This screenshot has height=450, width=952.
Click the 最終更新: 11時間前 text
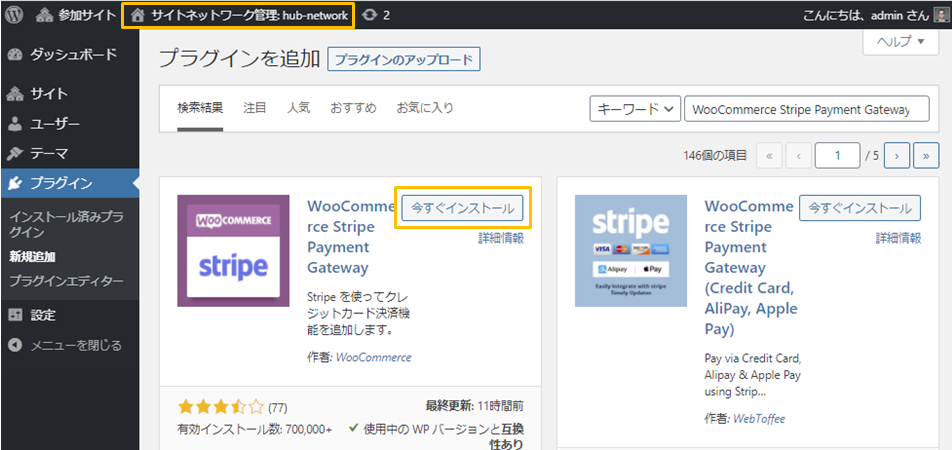475,406
